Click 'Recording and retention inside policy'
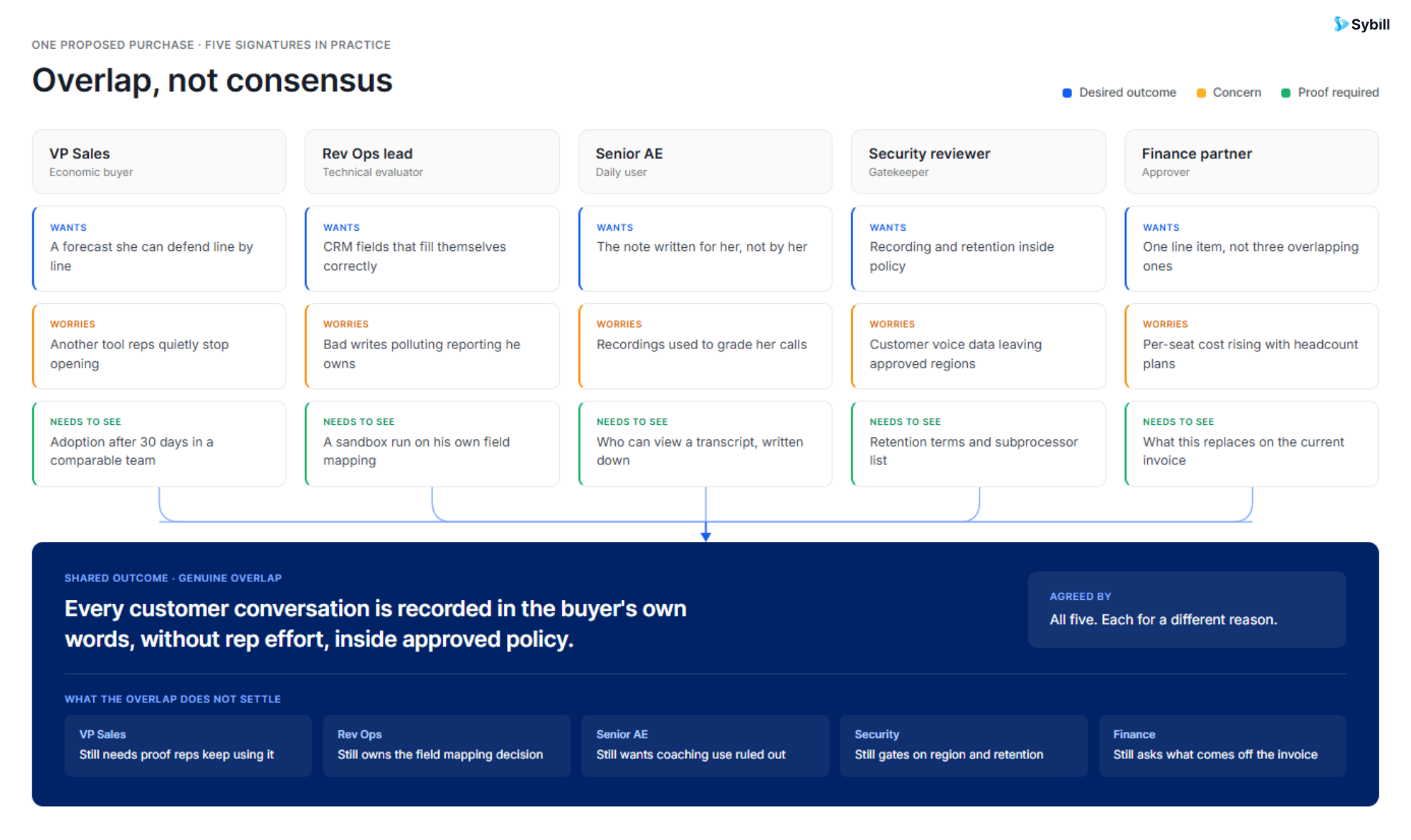 [961, 257]
